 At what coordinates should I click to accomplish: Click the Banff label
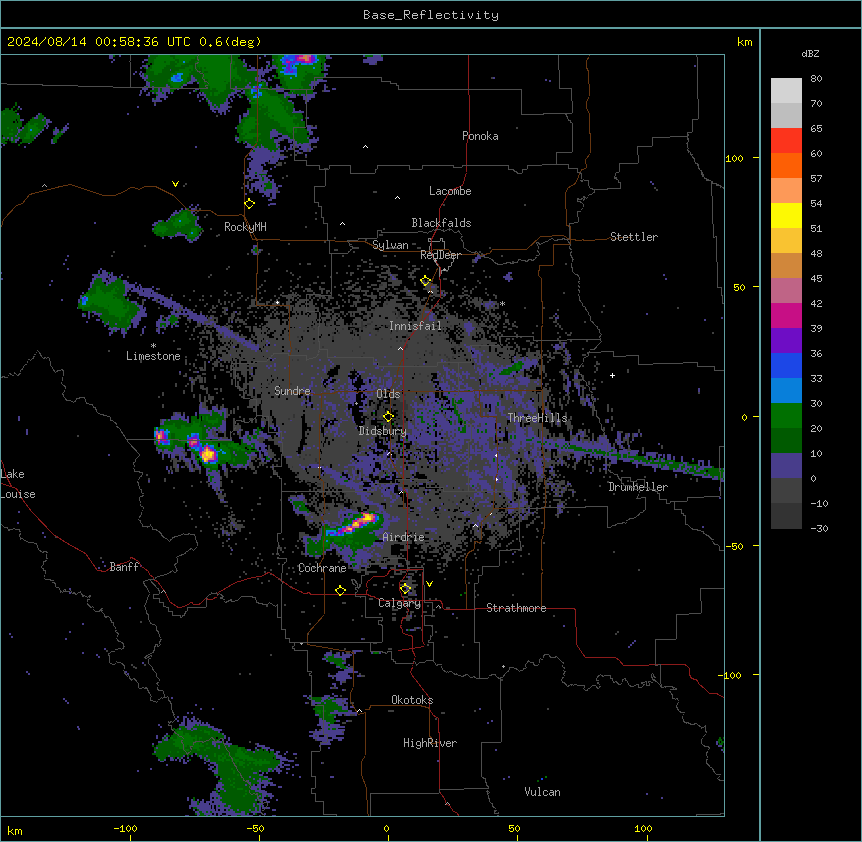click(124, 567)
